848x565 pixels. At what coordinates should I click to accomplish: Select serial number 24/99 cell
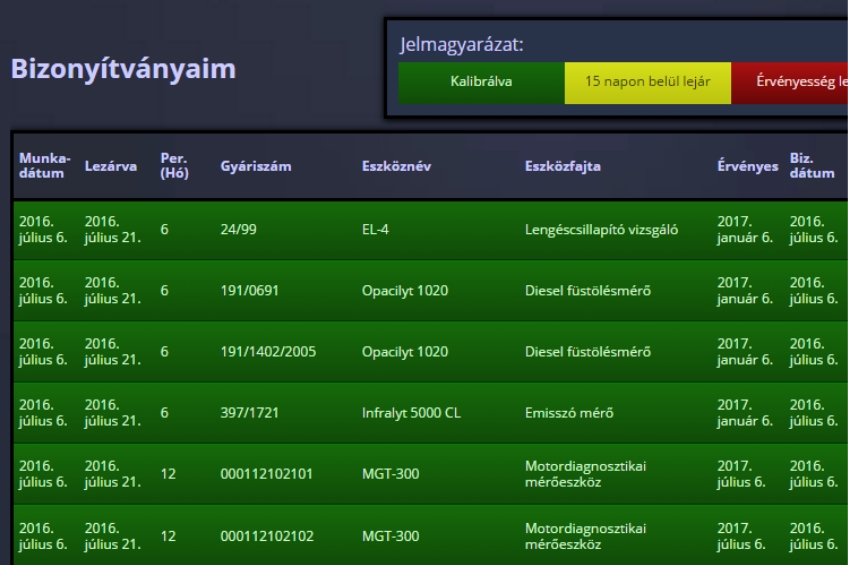(x=238, y=229)
